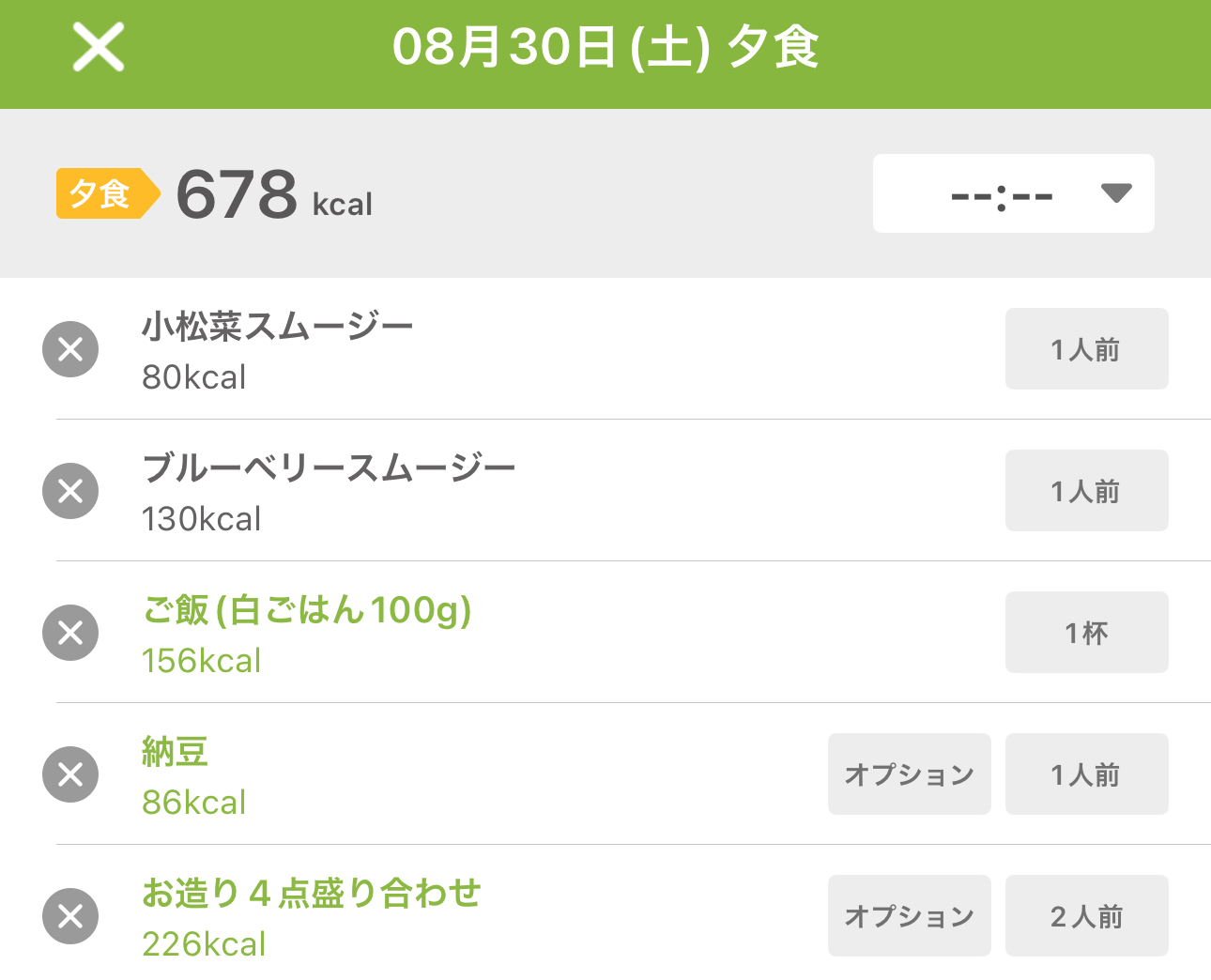Open オプション for 納豆
This screenshot has height=980, width=1211.
[910, 773]
